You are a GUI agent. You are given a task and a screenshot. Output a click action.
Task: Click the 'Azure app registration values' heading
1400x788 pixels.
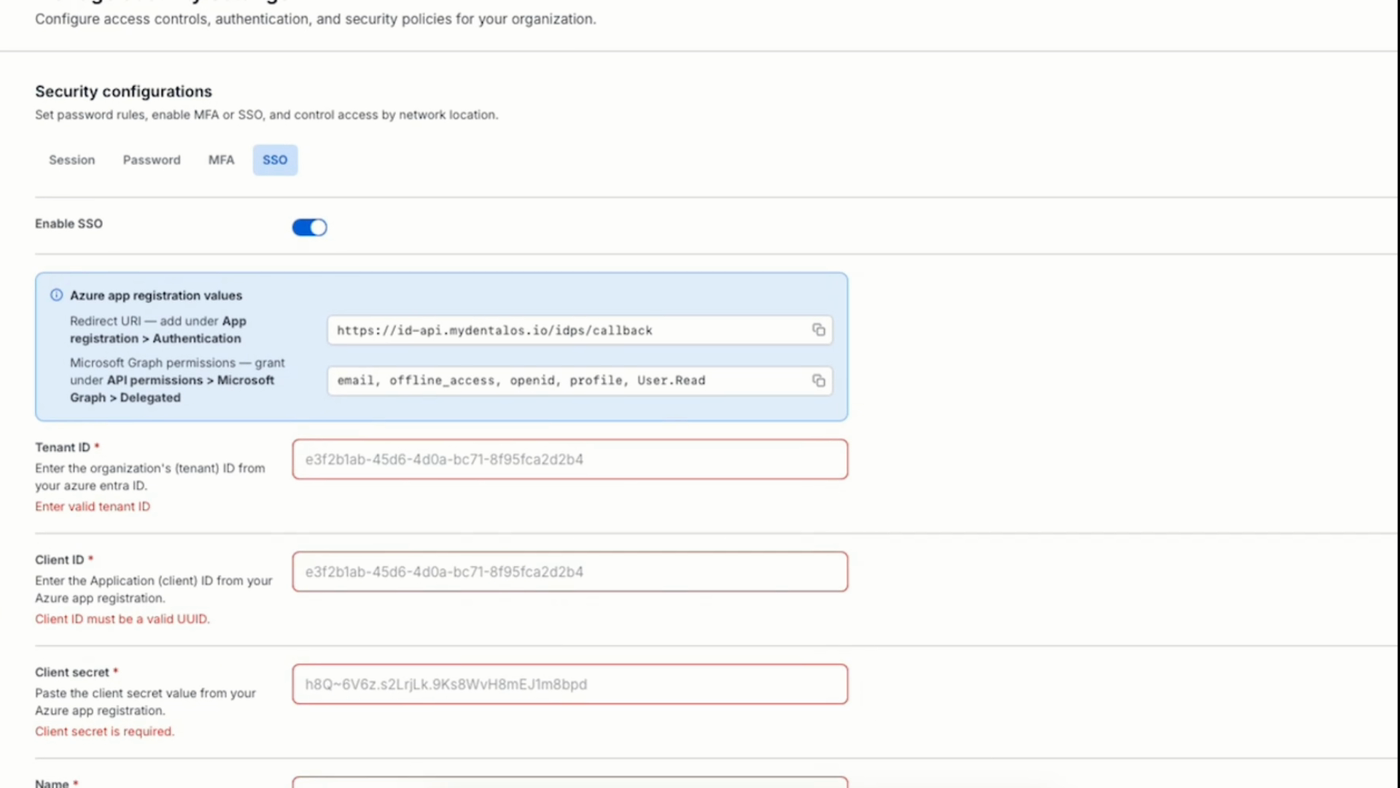(156, 296)
